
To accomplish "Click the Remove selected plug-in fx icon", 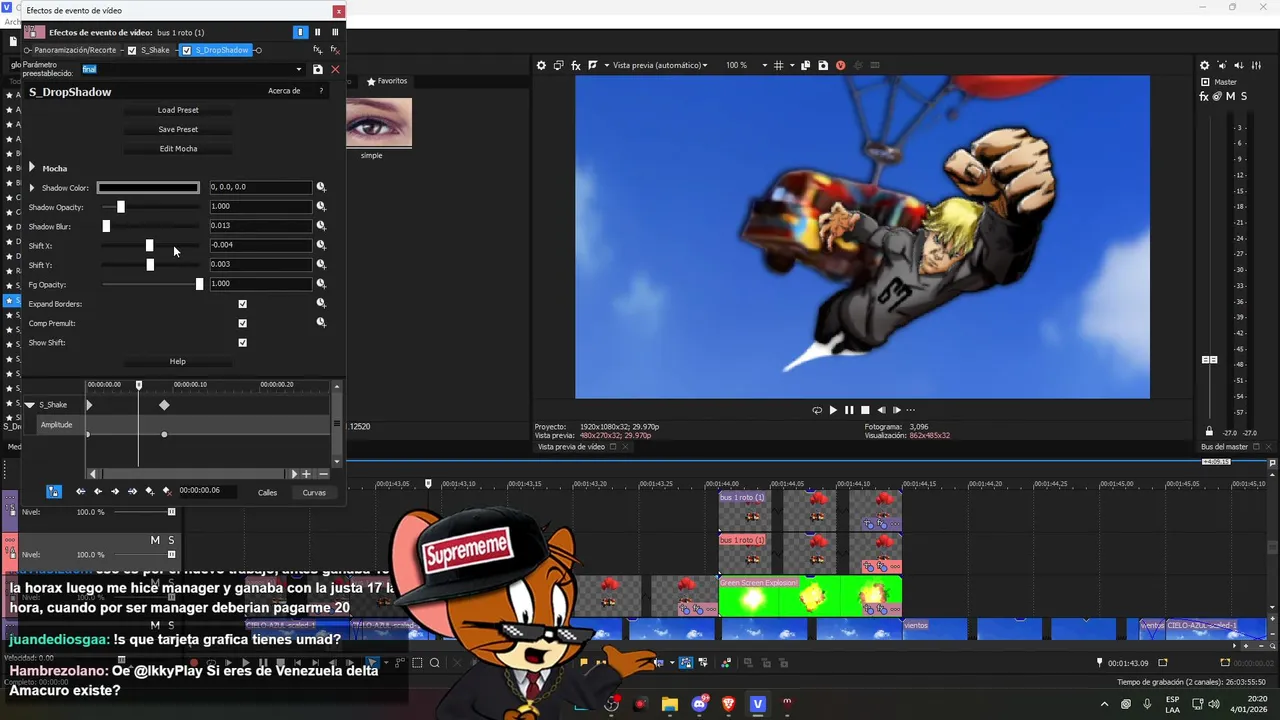I will click(335, 50).
